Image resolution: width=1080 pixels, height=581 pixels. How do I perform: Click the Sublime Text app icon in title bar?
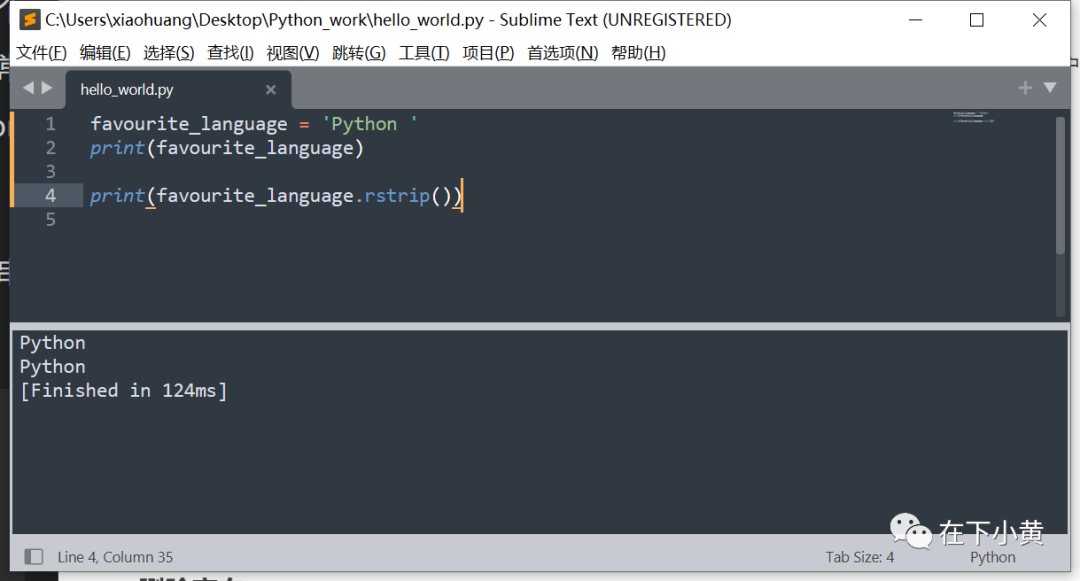30,20
